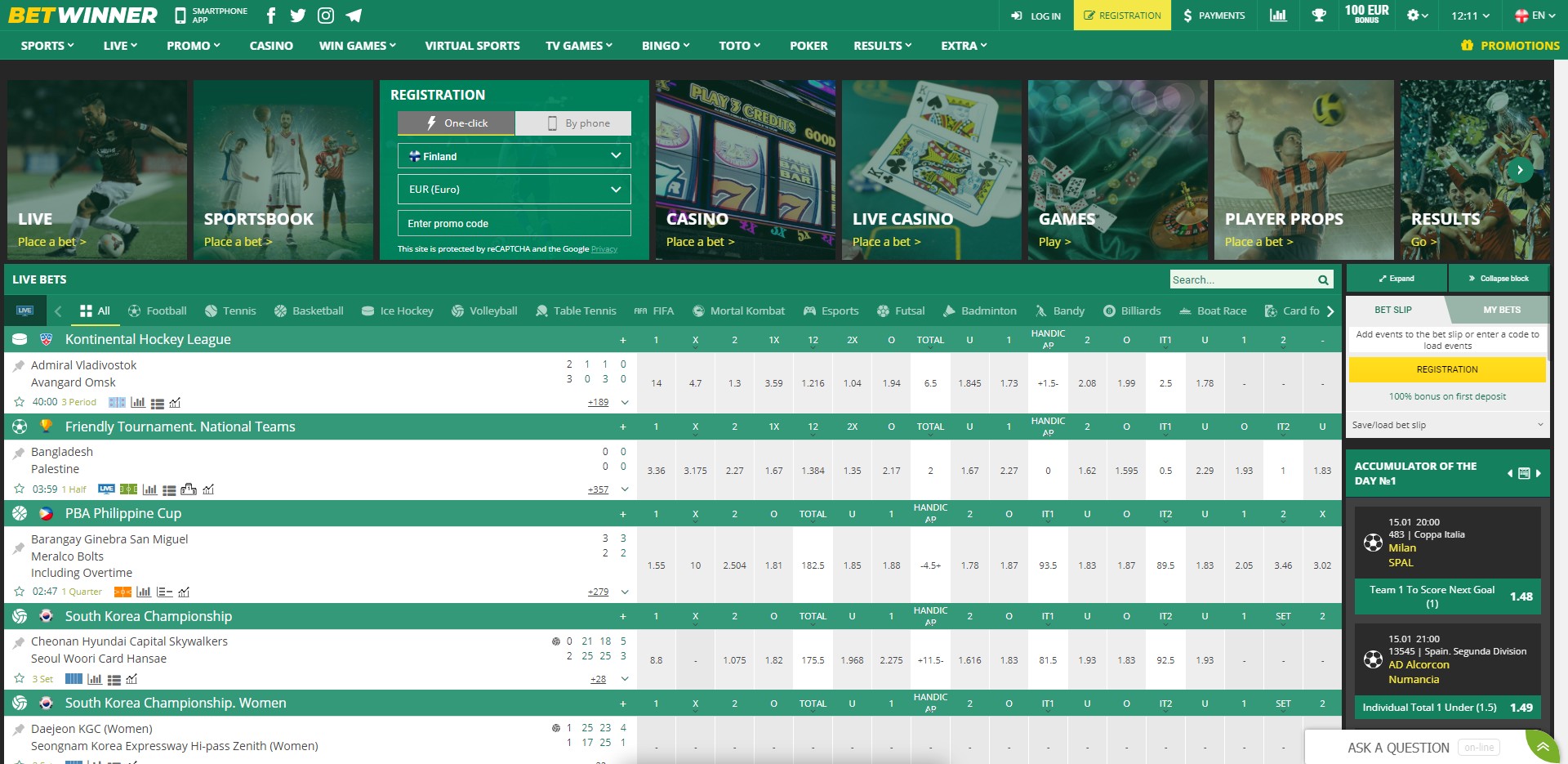
Task: Filter live bets by Table Tennis
Action: 576,311
